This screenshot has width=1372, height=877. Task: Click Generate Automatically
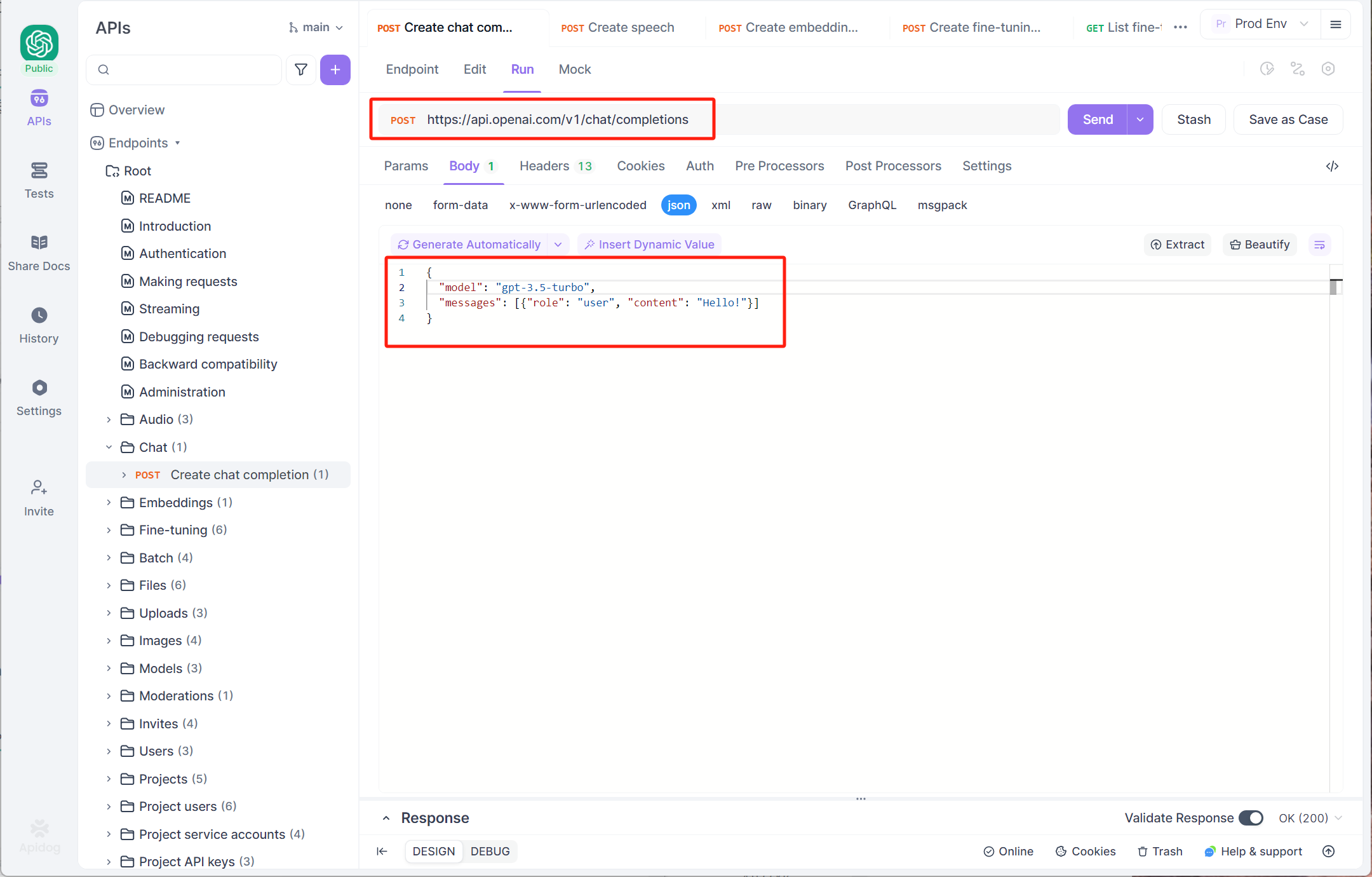(469, 245)
